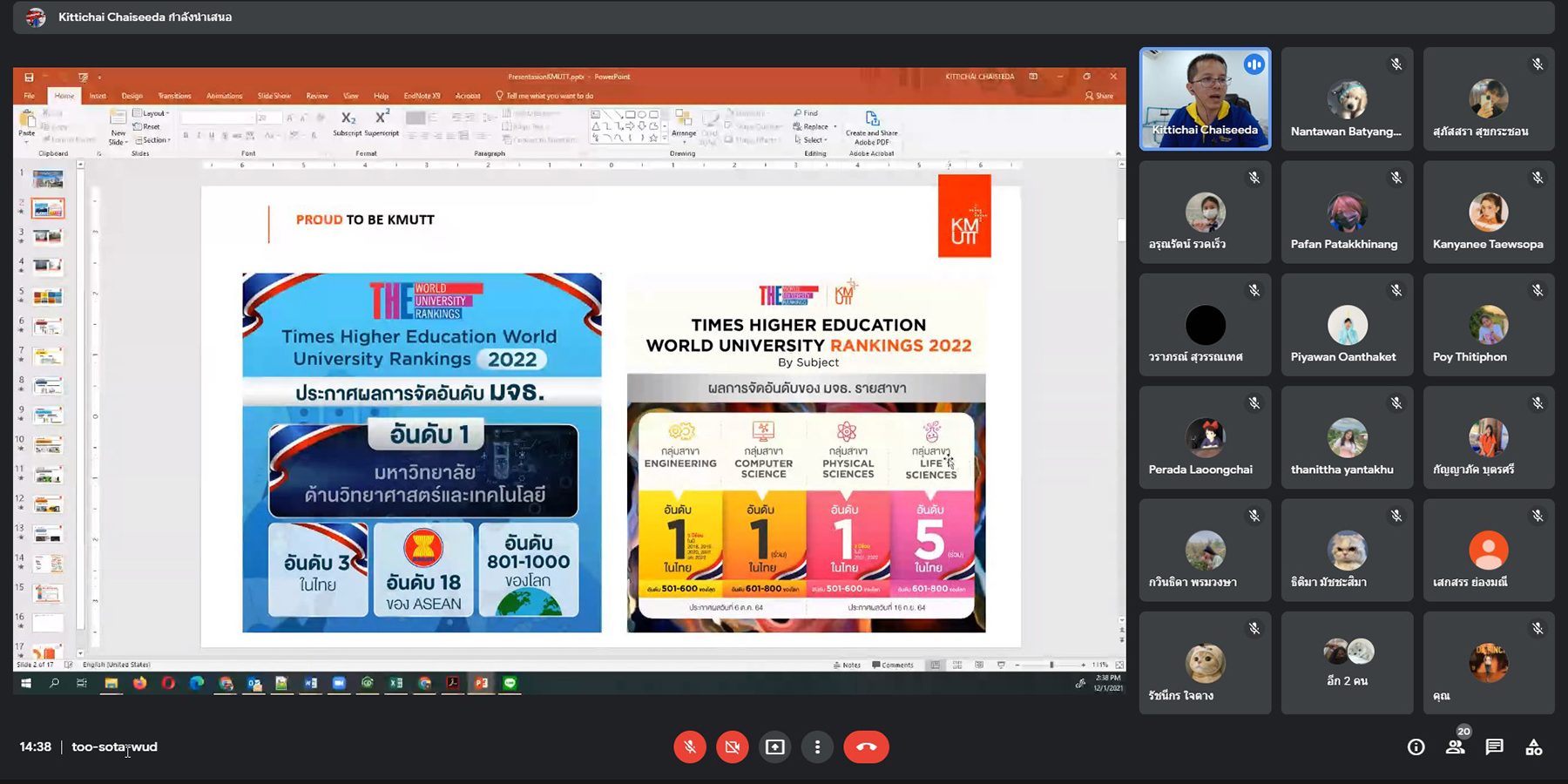
Task: Select Kittichai Chaiseeda's video tile
Action: coord(1205,98)
